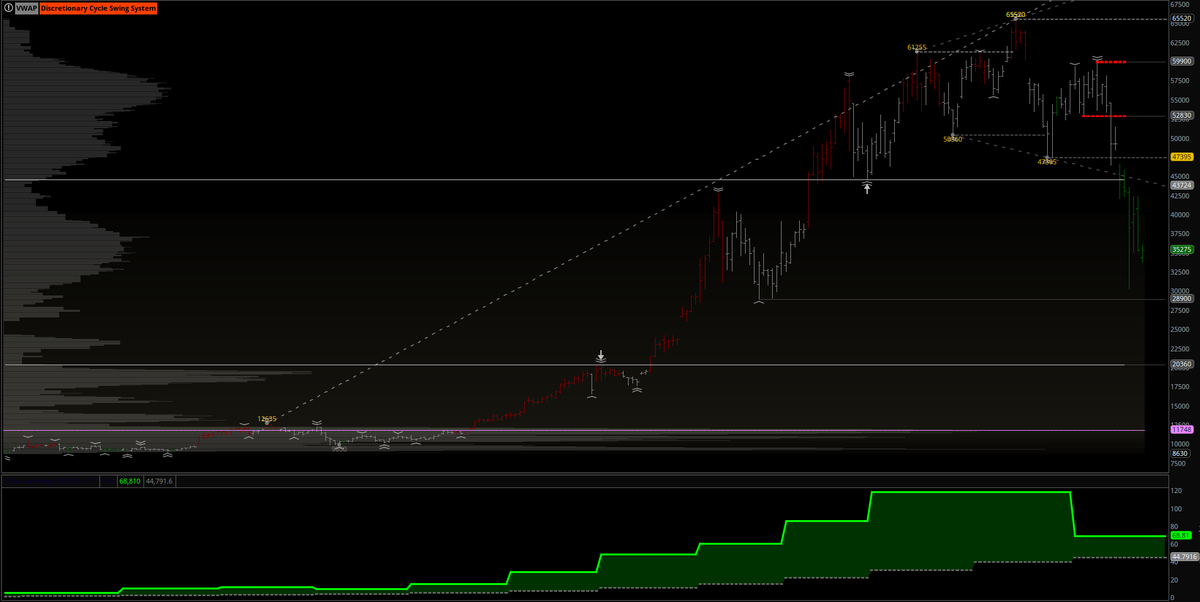Select the yellow 47395 price label
The image size is (1200, 602).
click(1181, 157)
